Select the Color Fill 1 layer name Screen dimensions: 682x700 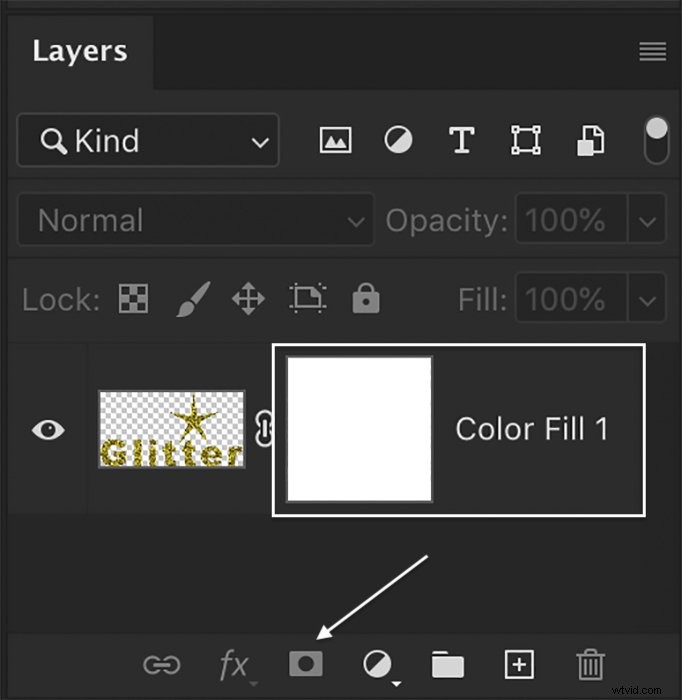click(x=532, y=429)
